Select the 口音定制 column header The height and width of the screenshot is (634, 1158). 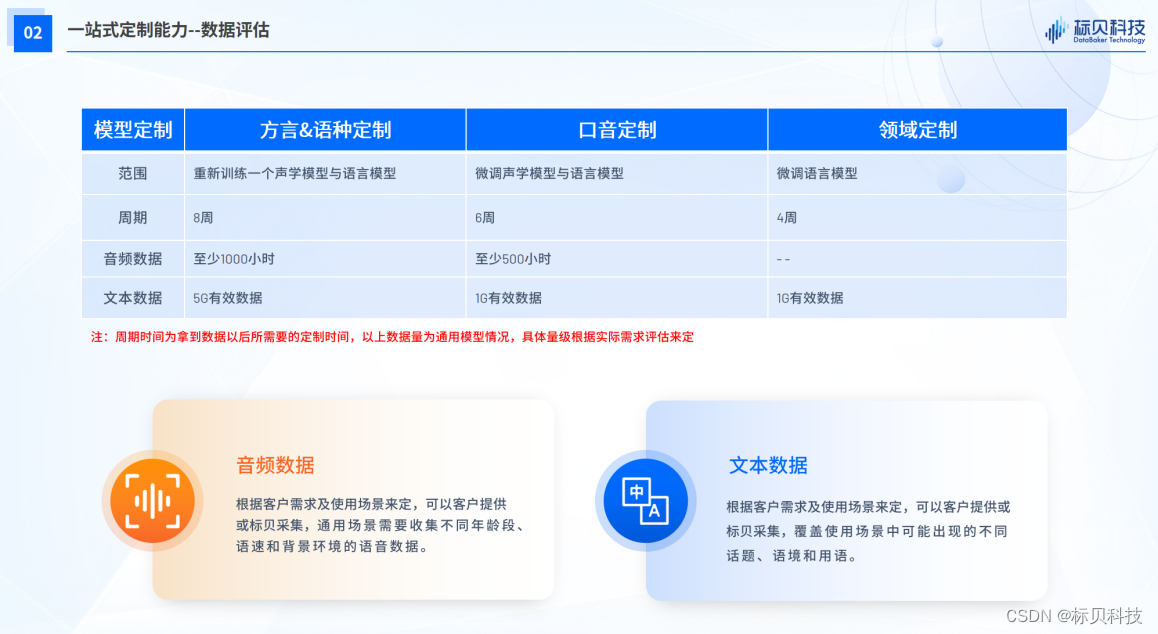[x=617, y=130]
